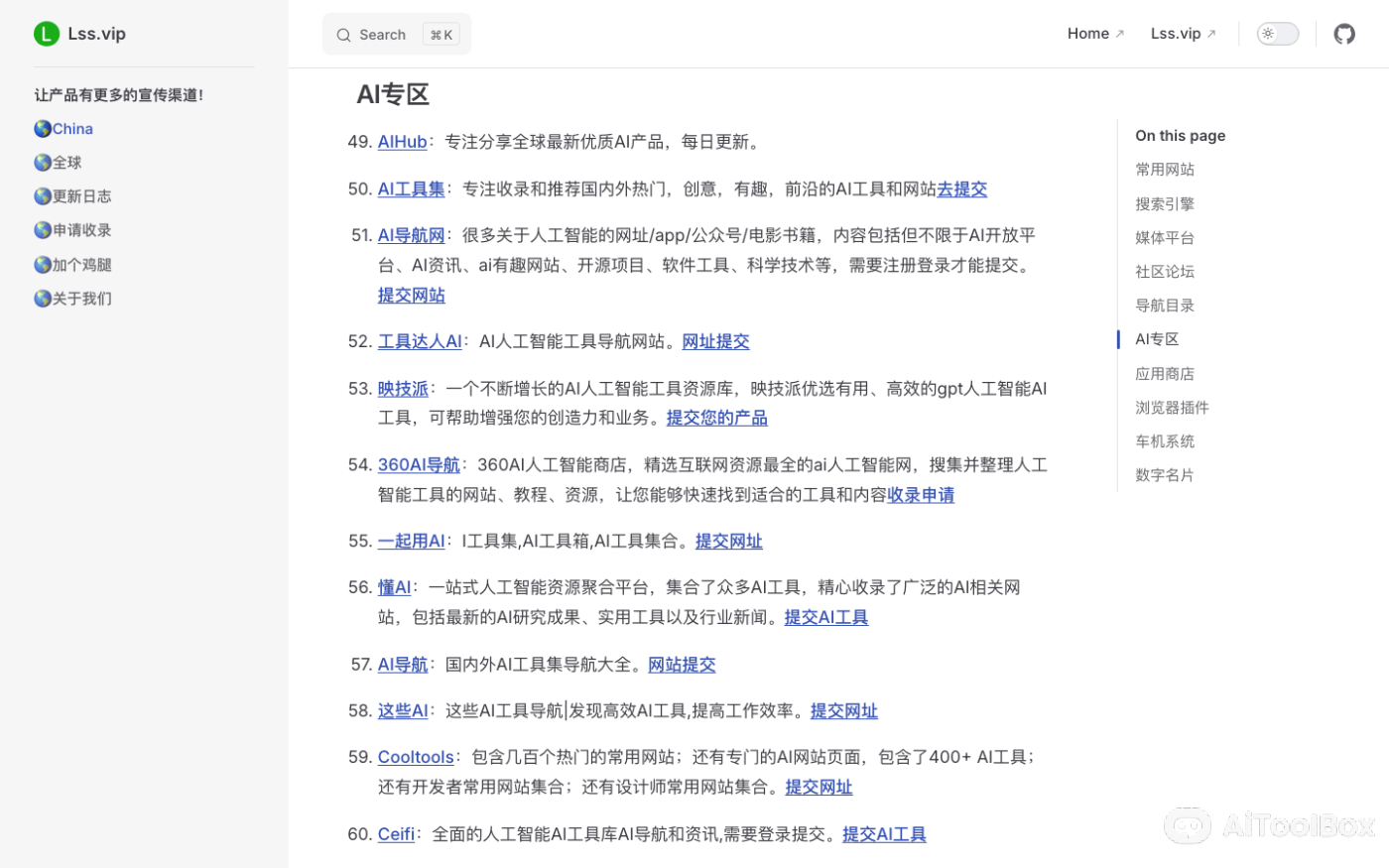Click the globe icon beside China
The image size is (1389, 868).
[x=42, y=128]
